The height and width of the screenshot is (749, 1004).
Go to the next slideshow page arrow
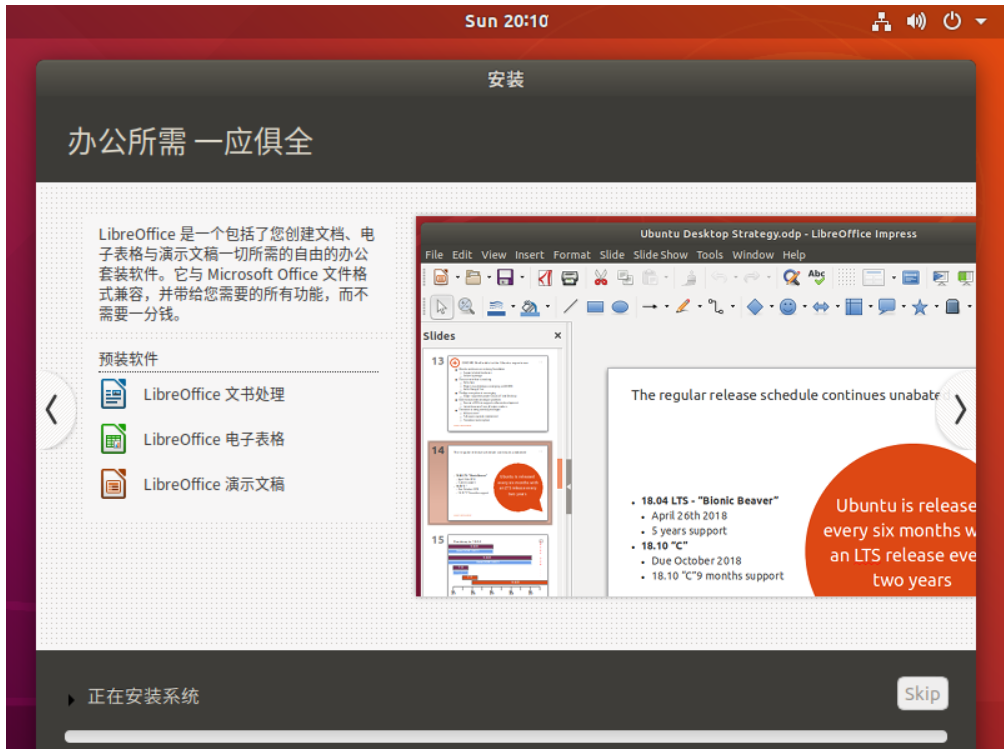[x=959, y=409]
